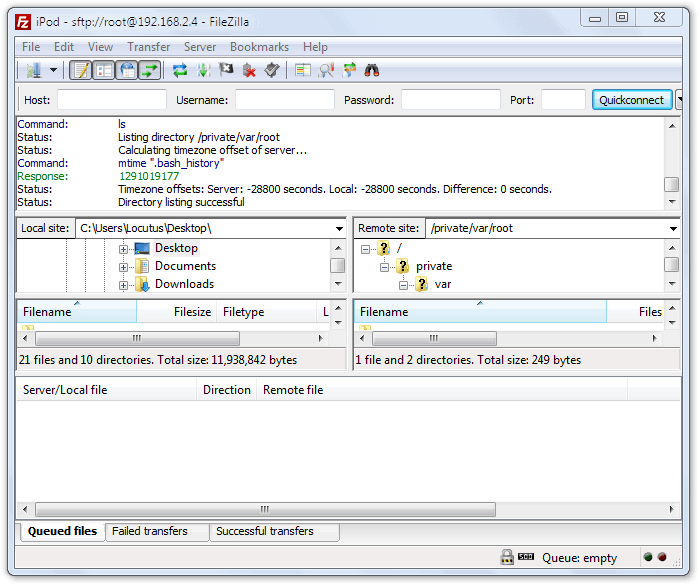The width and height of the screenshot is (700, 585).
Task: Click the message log scroll down arrow
Action: pyautogui.click(x=672, y=202)
